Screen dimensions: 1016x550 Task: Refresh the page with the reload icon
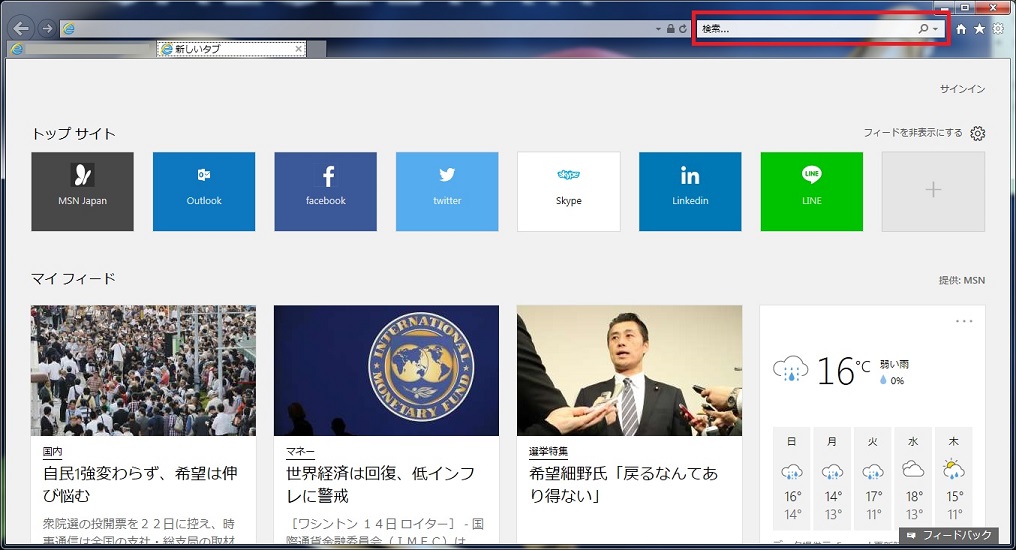tap(683, 29)
